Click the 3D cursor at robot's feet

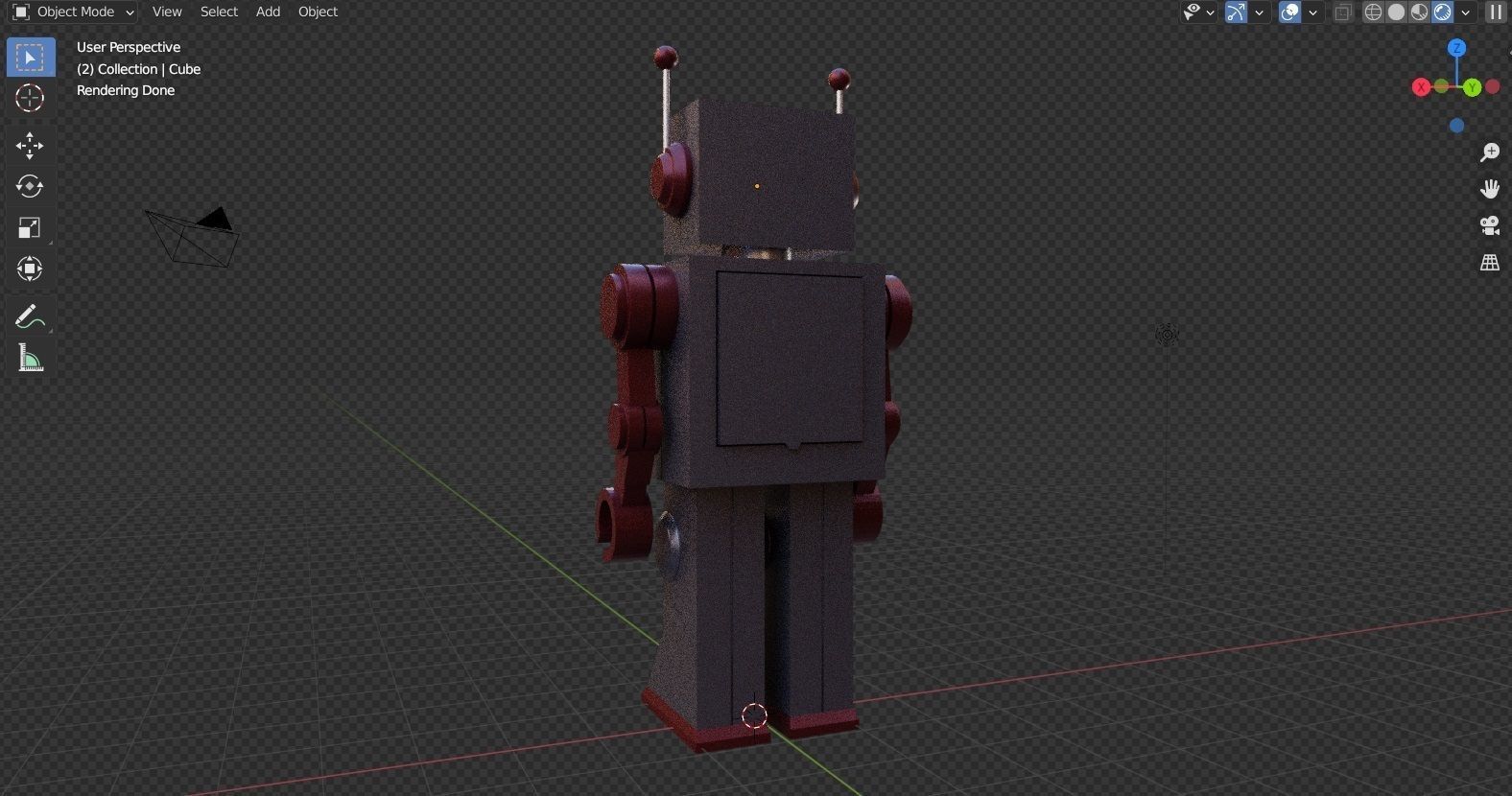point(755,715)
